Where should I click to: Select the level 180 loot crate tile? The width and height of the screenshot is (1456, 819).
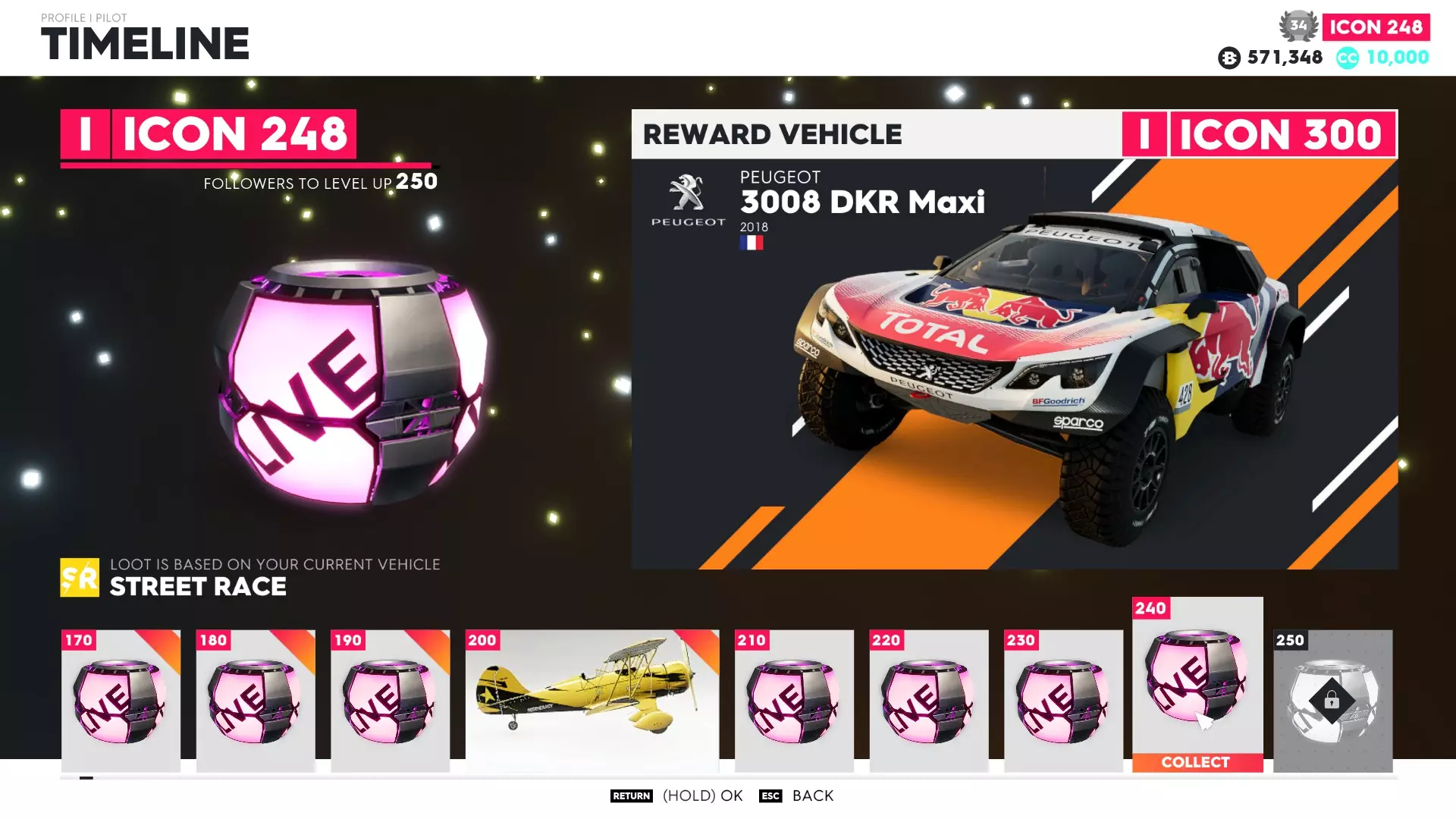click(256, 701)
